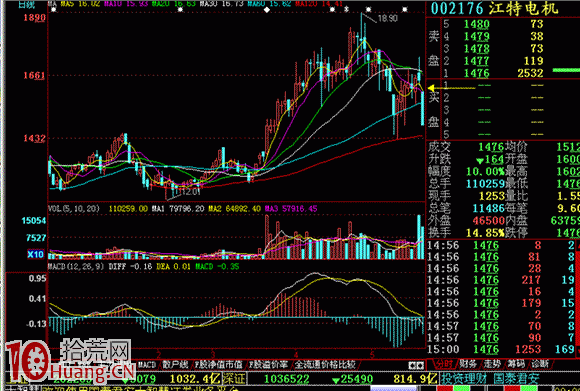Viewport: 580px width, 391px height.
Task: Click the 002176 江特电机 stock title
Action: pos(494,9)
